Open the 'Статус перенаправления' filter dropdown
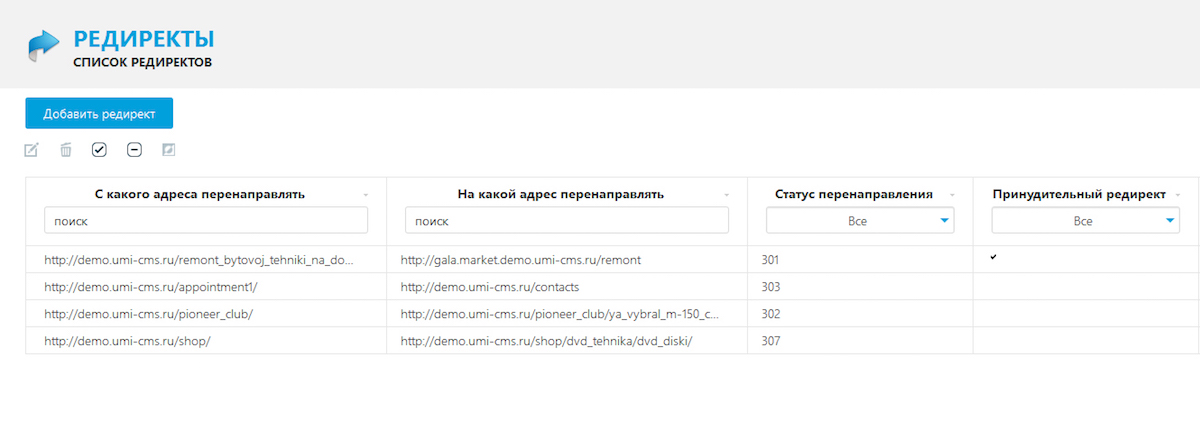Viewport: 1200px width, 430px height. coord(860,221)
